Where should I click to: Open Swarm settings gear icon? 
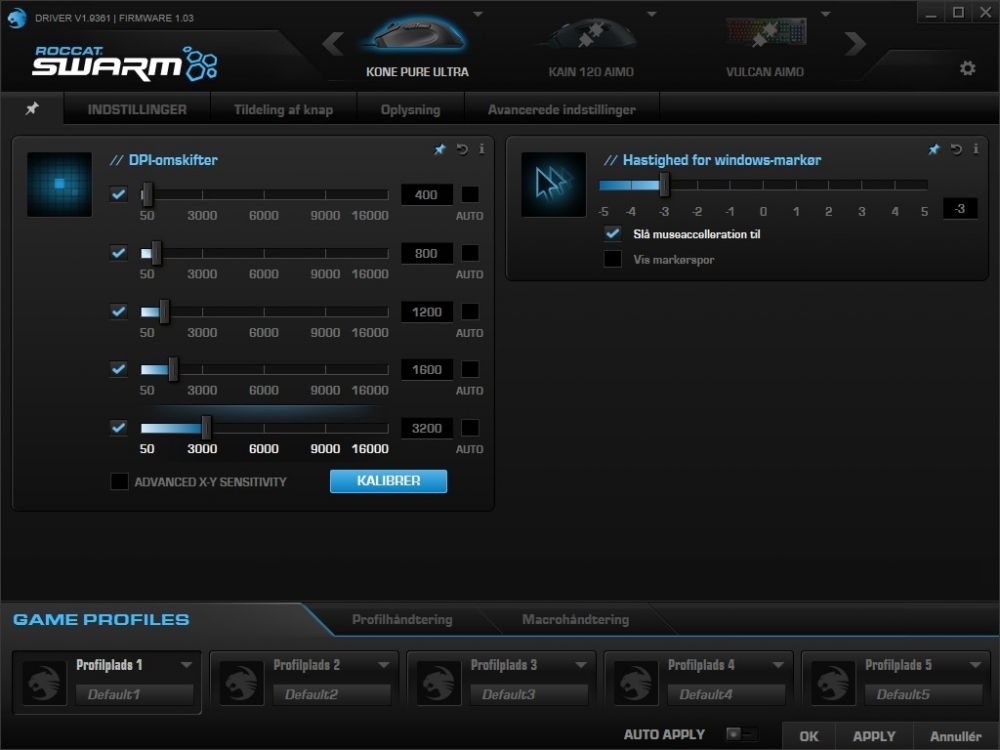[x=967, y=68]
